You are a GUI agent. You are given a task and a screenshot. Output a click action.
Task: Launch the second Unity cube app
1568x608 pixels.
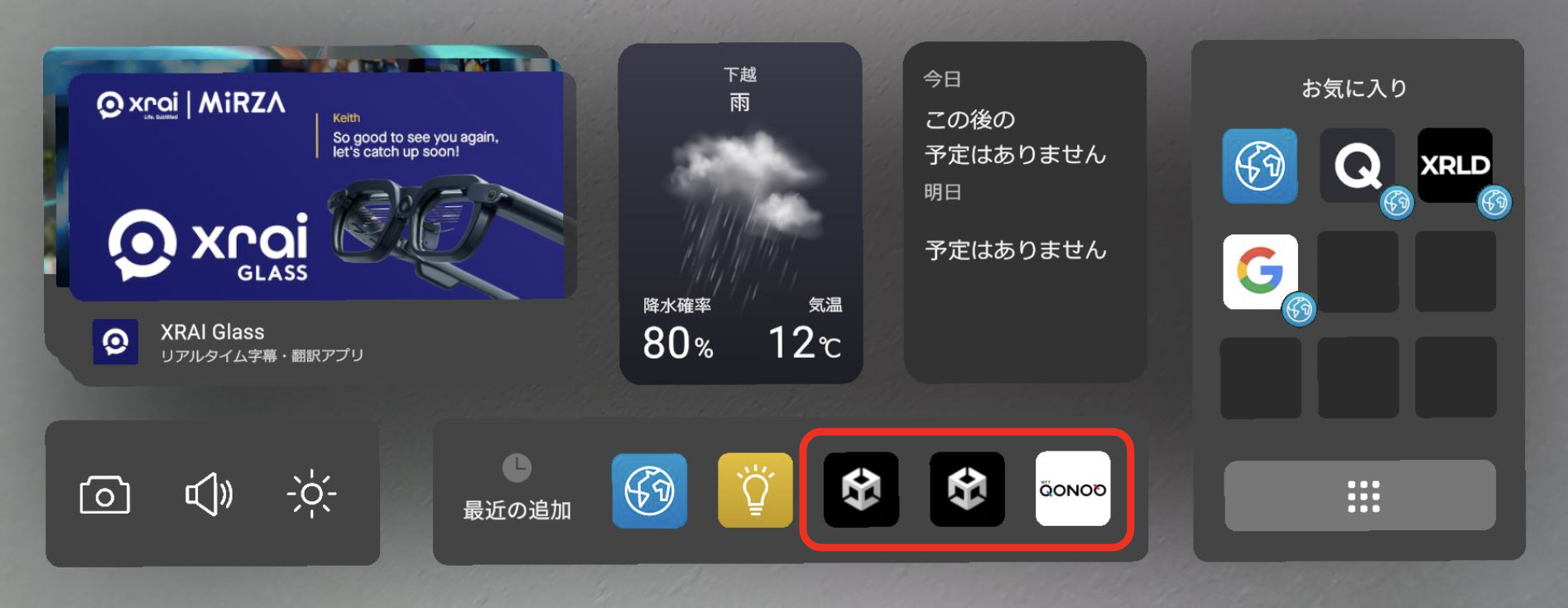coord(967,490)
